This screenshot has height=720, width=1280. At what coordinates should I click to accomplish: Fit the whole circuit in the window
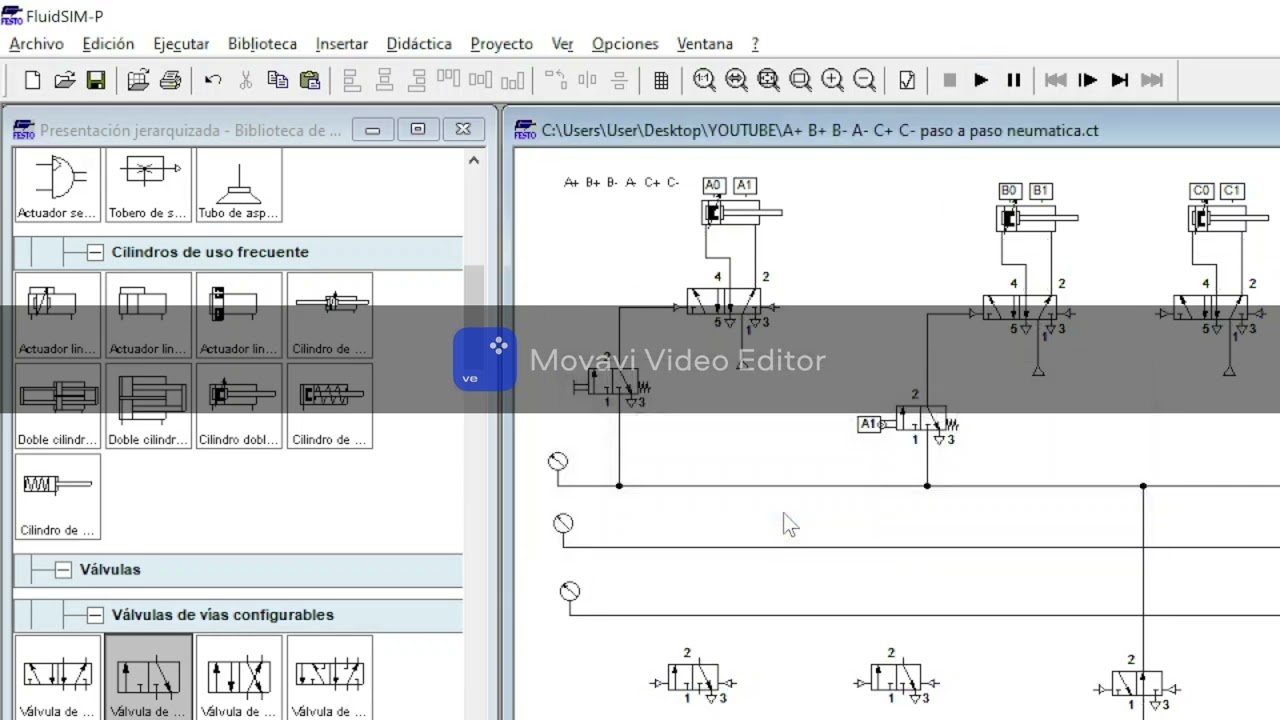[768, 80]
